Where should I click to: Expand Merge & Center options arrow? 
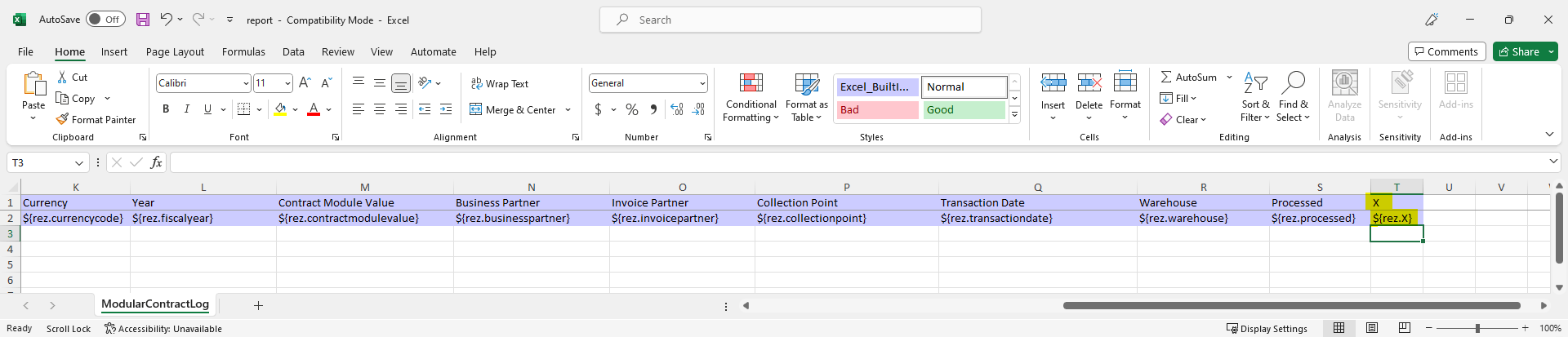coord(568,109)
